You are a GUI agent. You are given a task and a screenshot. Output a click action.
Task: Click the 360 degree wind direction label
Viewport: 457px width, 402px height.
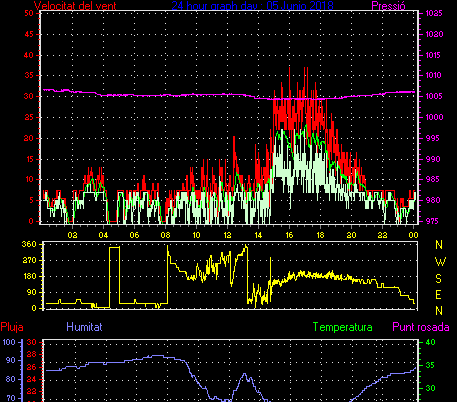[x=29, y=244]
